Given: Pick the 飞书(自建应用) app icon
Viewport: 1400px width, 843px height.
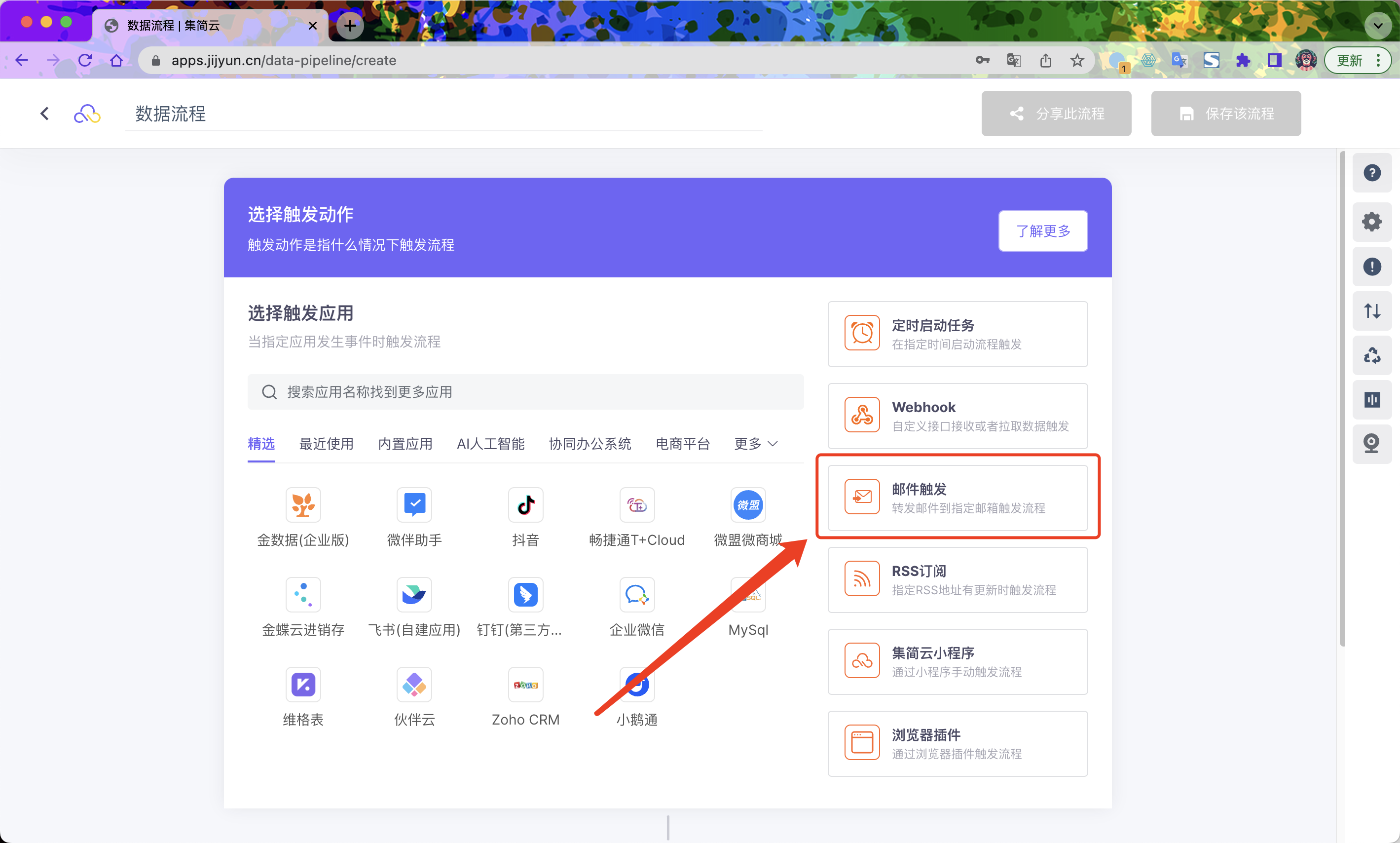Looking at the screenshot, I should point(414,595).
